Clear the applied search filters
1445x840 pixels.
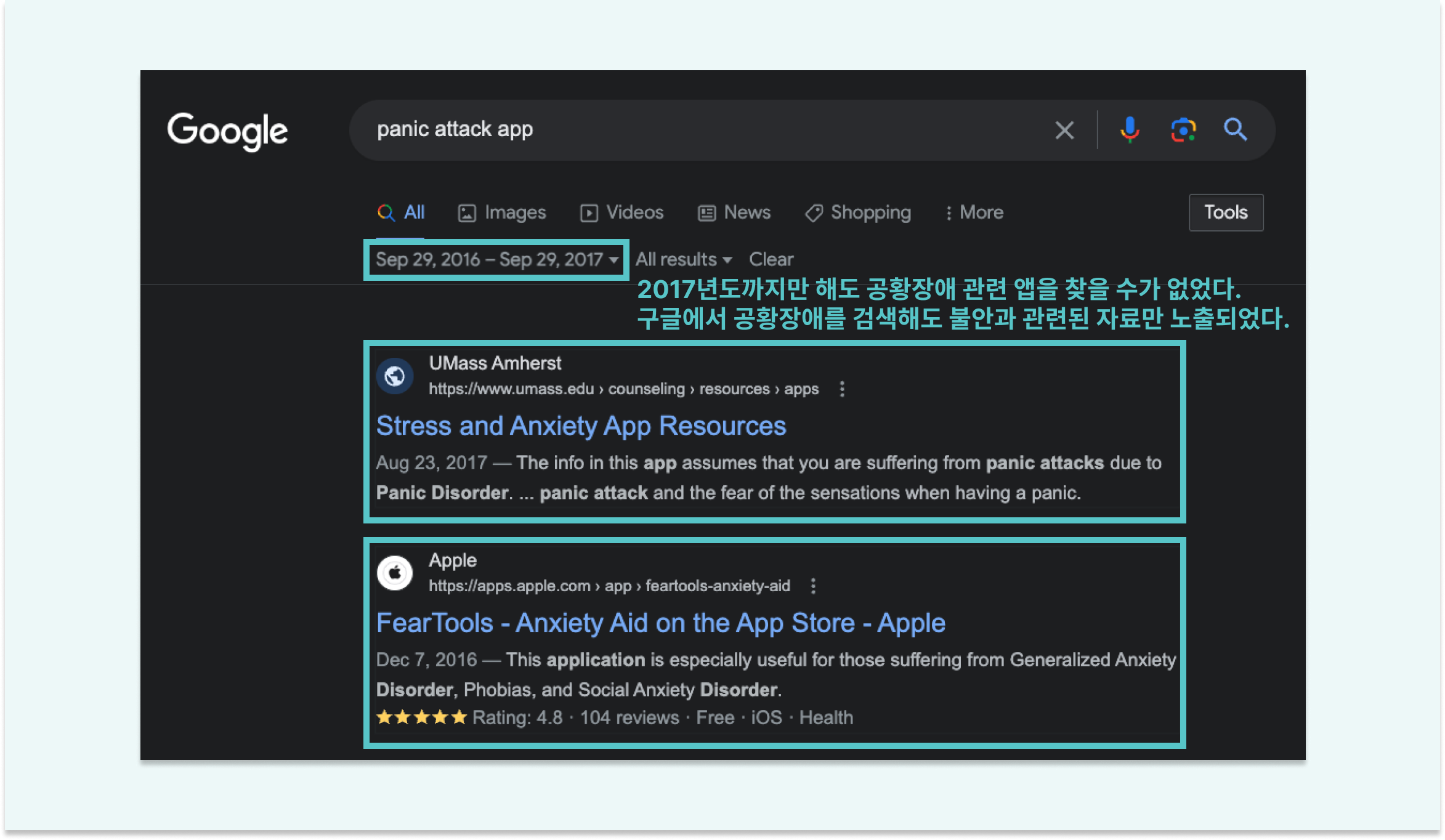click(x=771, y=259)
